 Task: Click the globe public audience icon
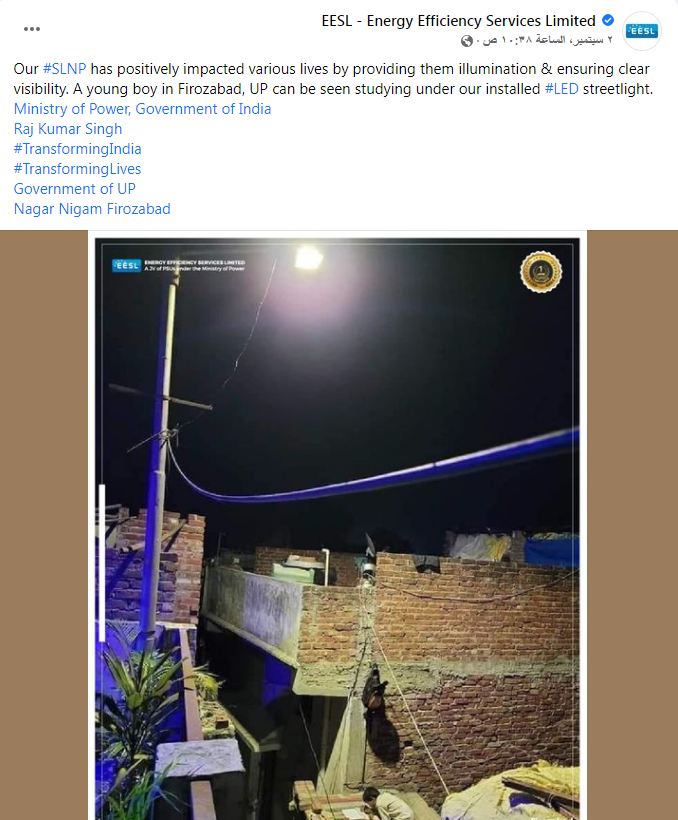(467, 41)
